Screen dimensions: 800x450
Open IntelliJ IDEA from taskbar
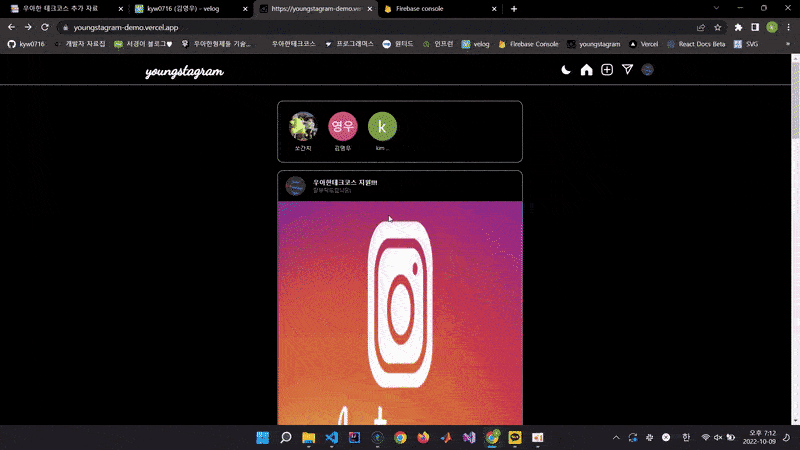[x=355, y=437]
